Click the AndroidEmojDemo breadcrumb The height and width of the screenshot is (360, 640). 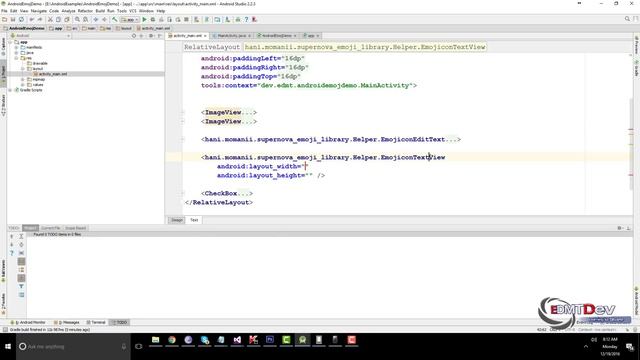pyautogui.click(x=24, y=29)
